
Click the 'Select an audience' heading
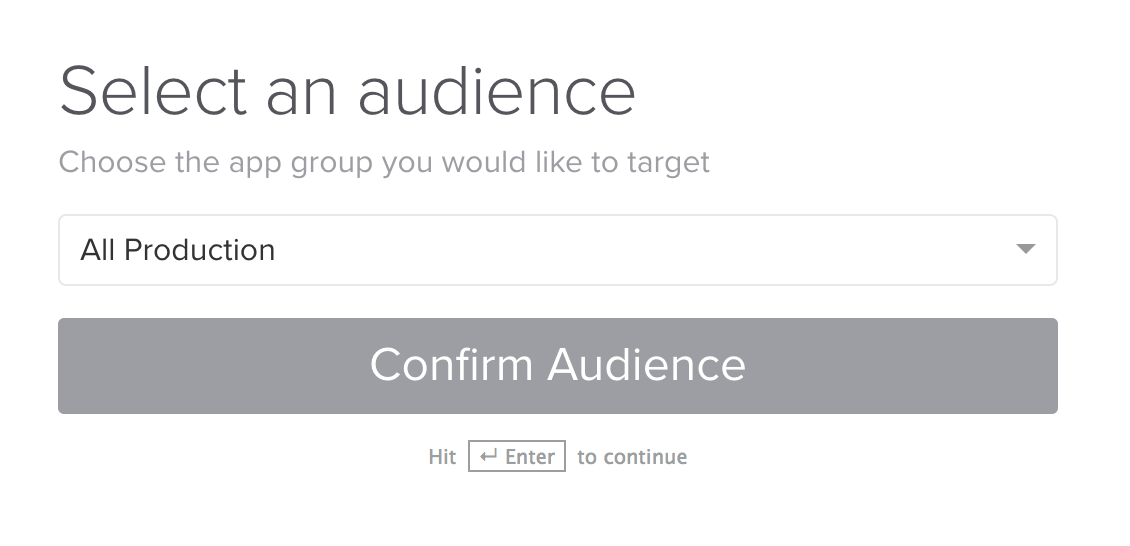coord(347,92)
